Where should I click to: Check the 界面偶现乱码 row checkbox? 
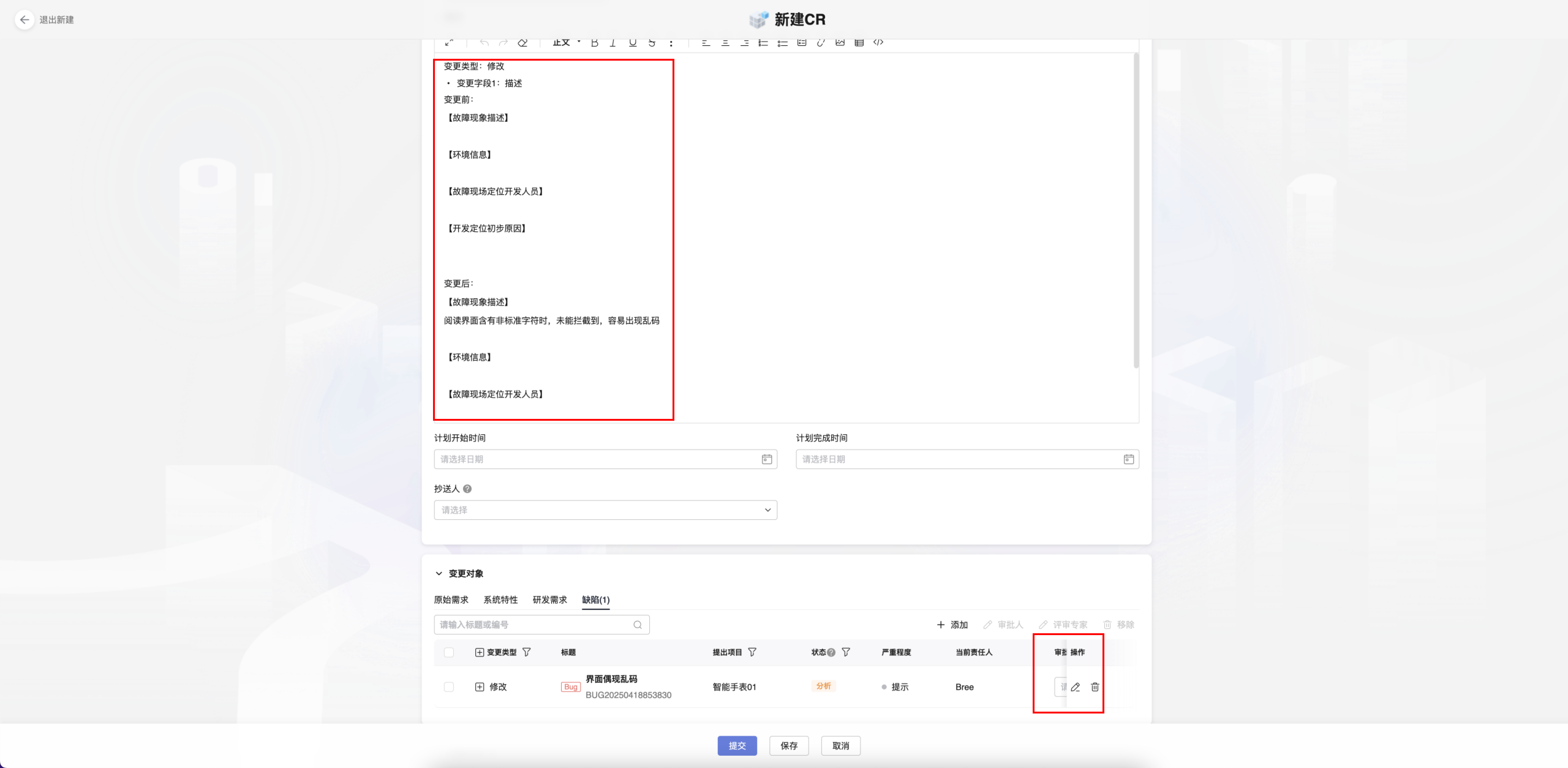[x=449, y=687]
